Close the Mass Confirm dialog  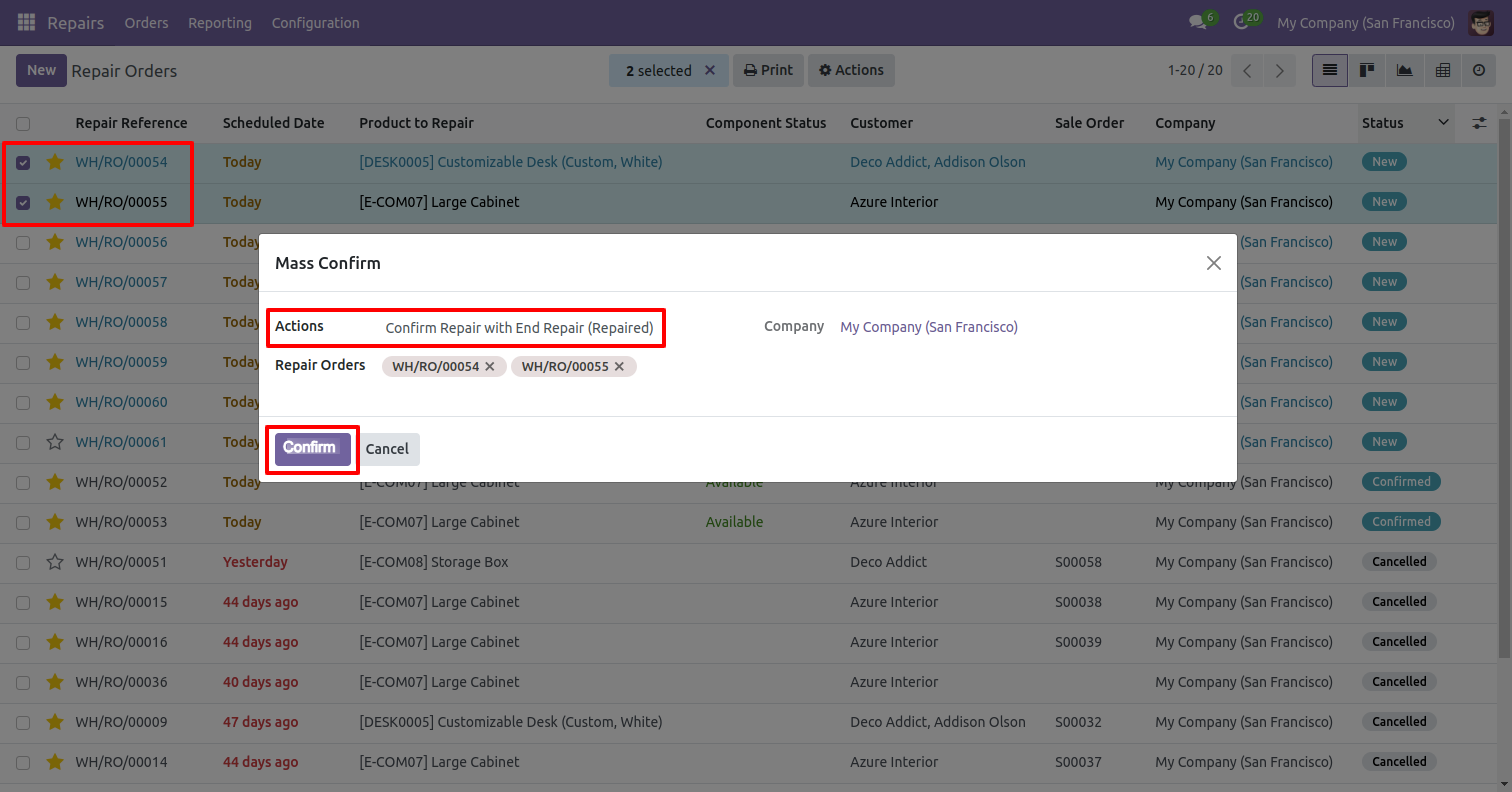(1213, 263)
